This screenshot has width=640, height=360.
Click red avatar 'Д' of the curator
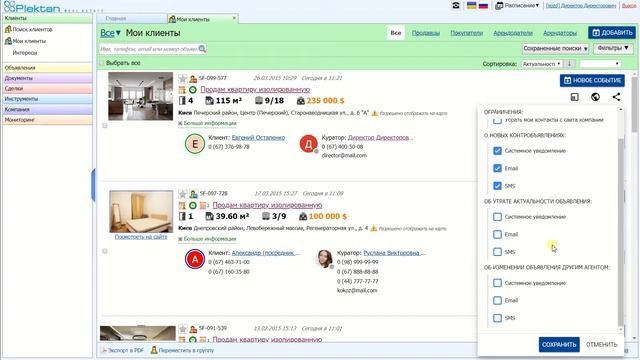(x=309, y=144)
